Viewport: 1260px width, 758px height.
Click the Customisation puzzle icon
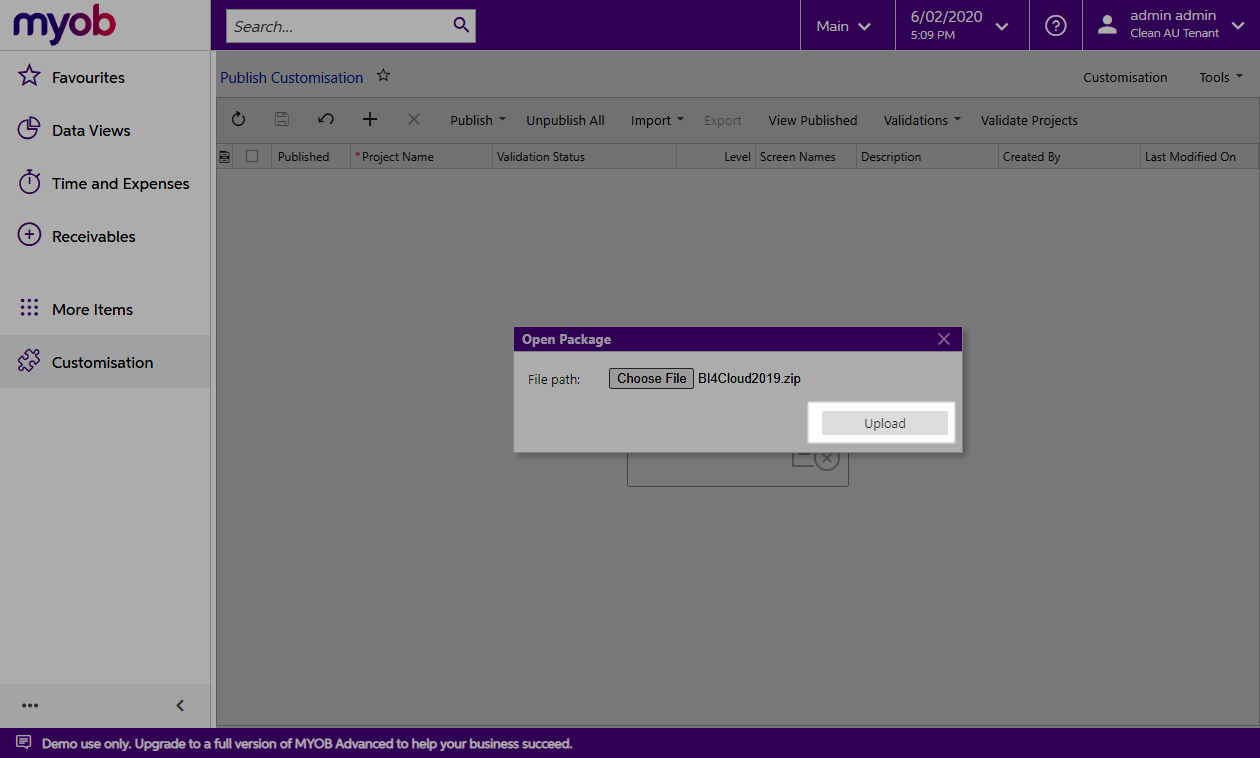tap(30, 362)
